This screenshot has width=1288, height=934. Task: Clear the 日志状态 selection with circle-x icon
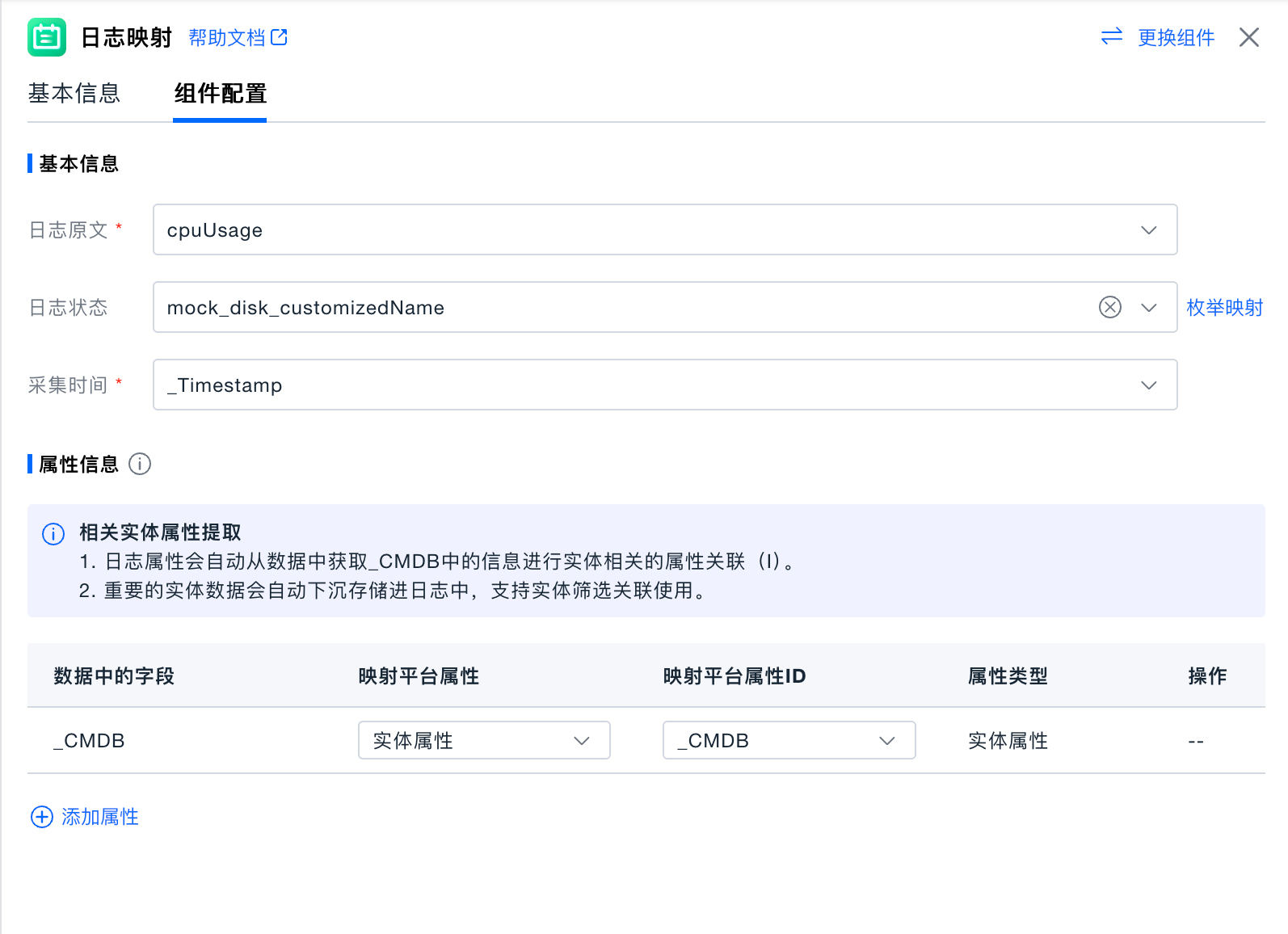tap(1110, 307)
